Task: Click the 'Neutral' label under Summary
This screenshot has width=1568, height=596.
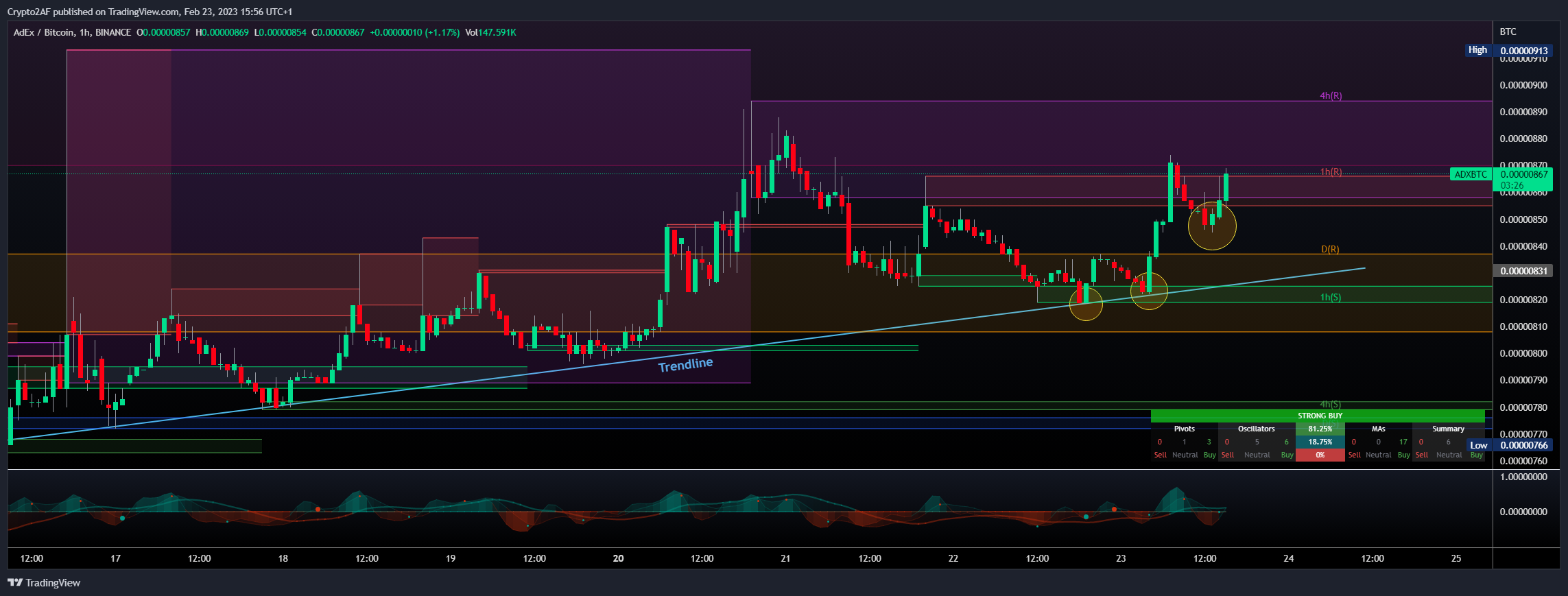Action: click(x=1449, y=455)
